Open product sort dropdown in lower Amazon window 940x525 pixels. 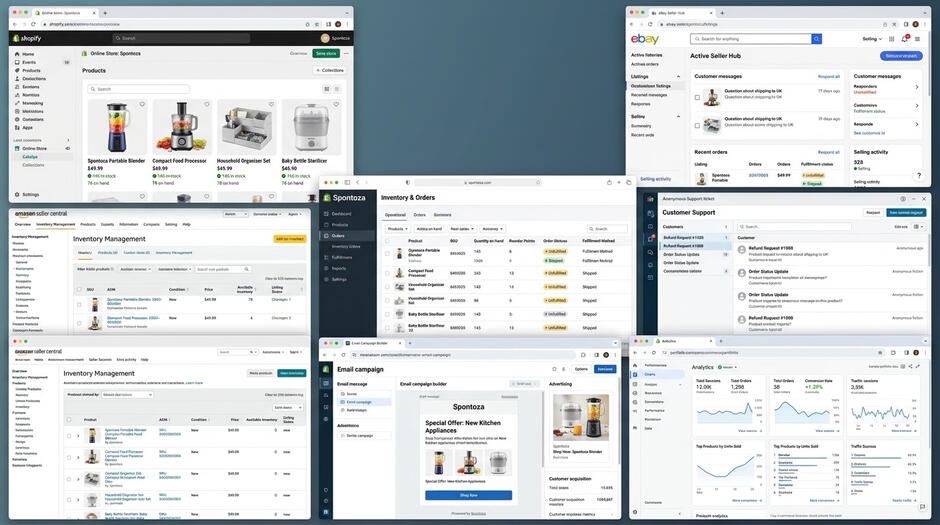click(128, 395)
